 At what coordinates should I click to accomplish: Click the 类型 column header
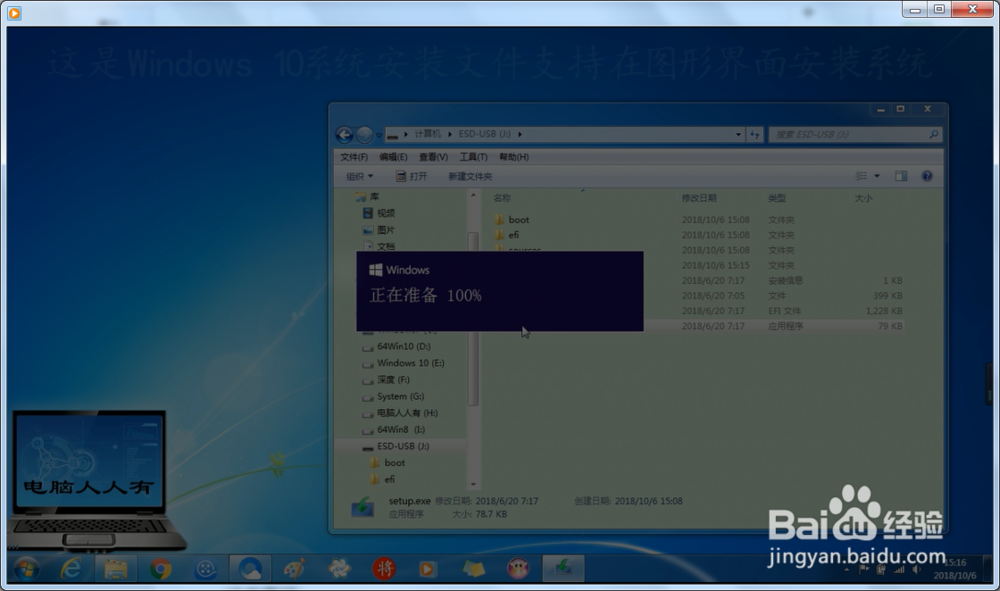pyautogui.click(x=777, y=198)
